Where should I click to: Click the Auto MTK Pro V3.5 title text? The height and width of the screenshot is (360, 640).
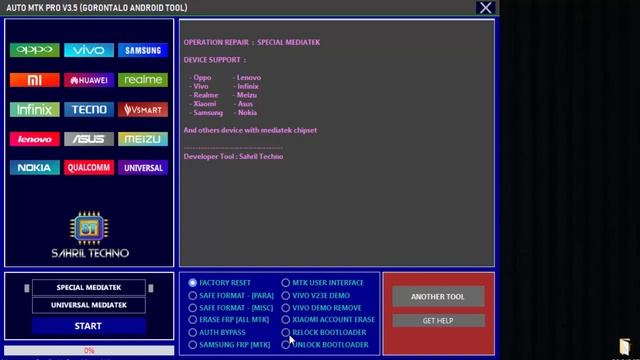coord(97,8)
